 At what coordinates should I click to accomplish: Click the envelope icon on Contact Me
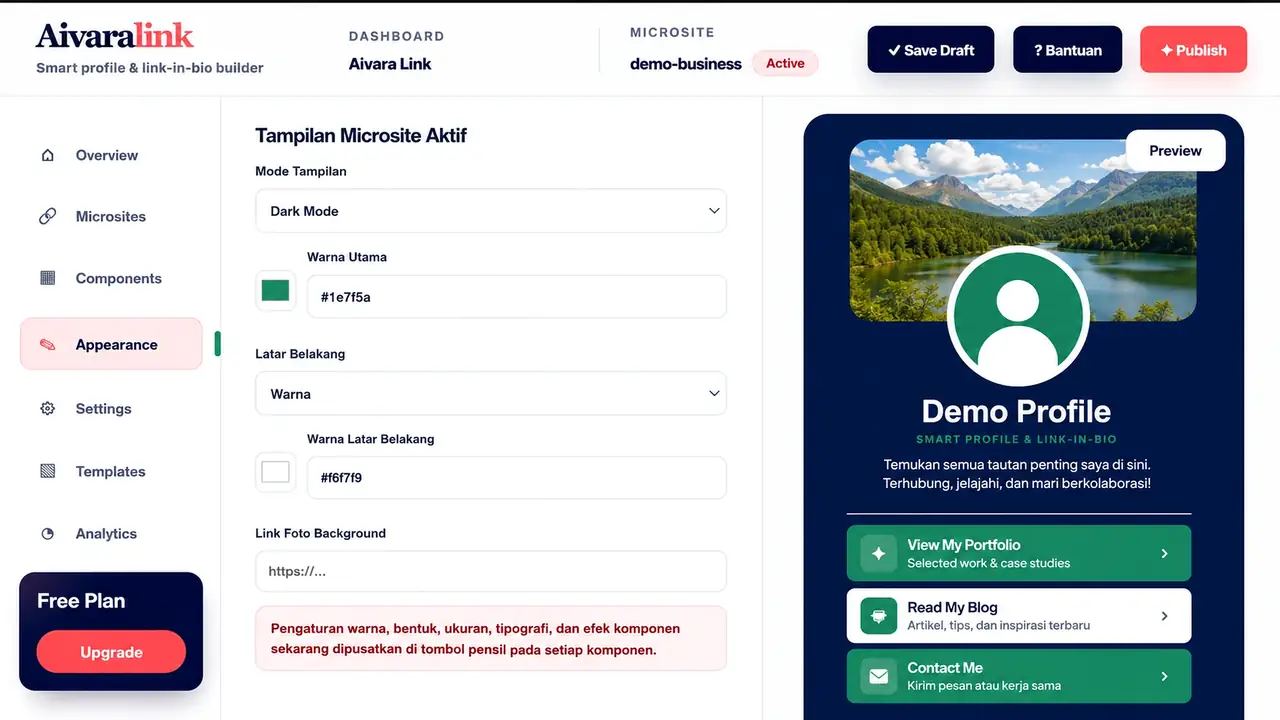coord(879,676)
